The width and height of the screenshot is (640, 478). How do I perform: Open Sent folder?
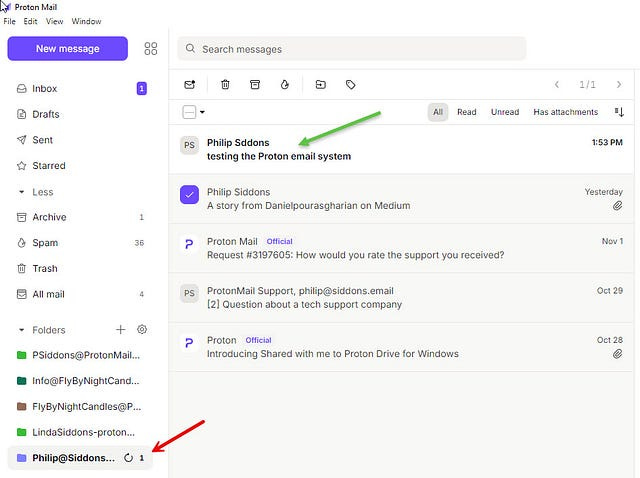click(80, 140)
